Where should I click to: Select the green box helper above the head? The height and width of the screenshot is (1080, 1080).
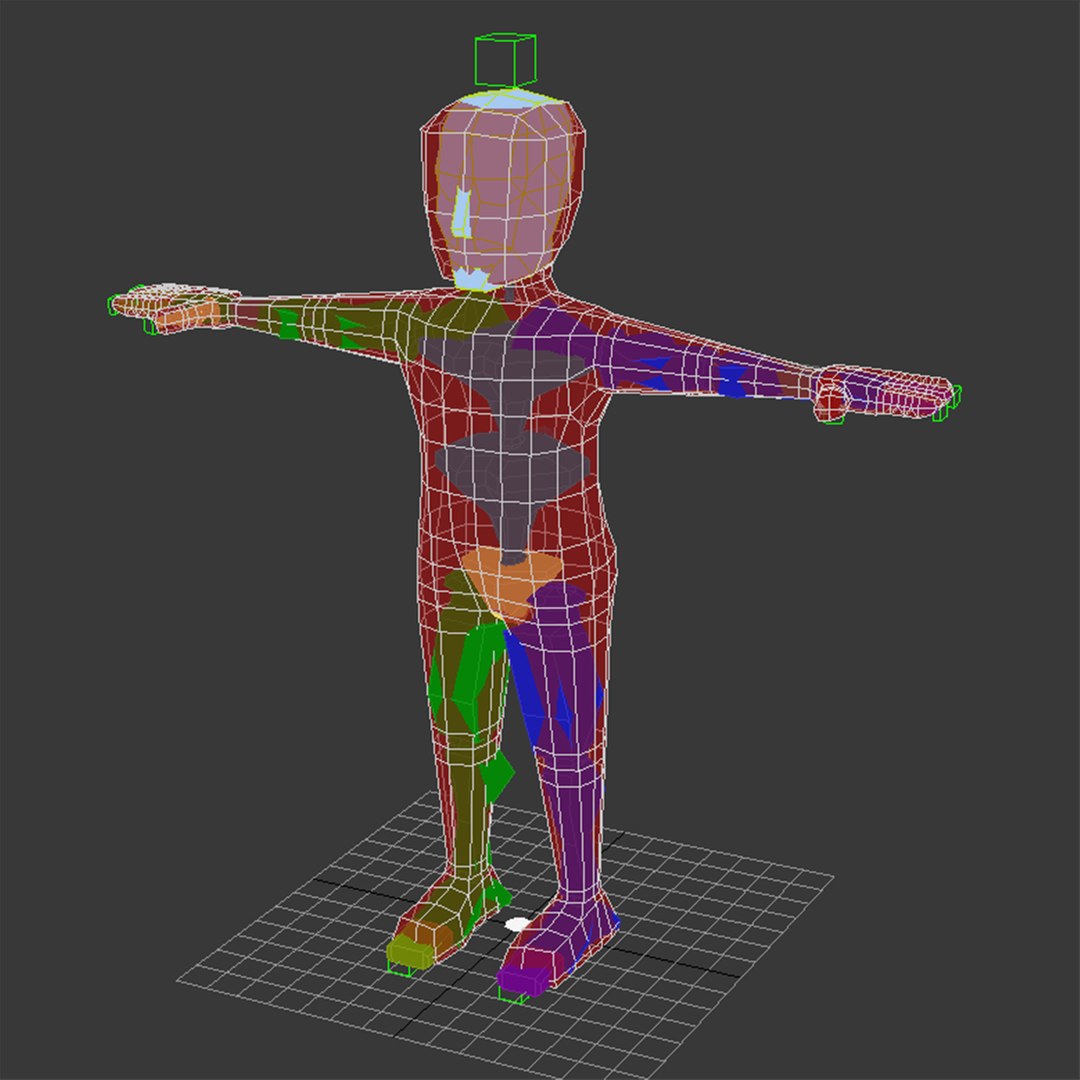tap(505, 60)
